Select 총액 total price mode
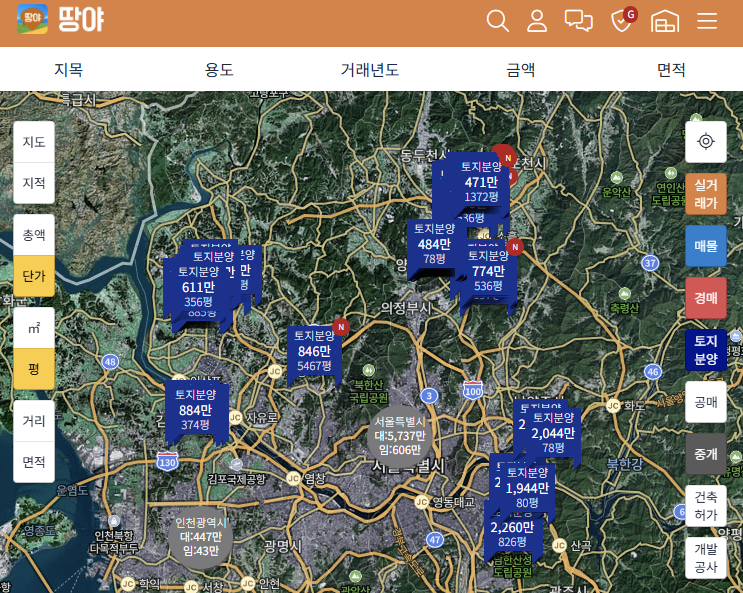The image size is (743, 593). pos(34,235)
